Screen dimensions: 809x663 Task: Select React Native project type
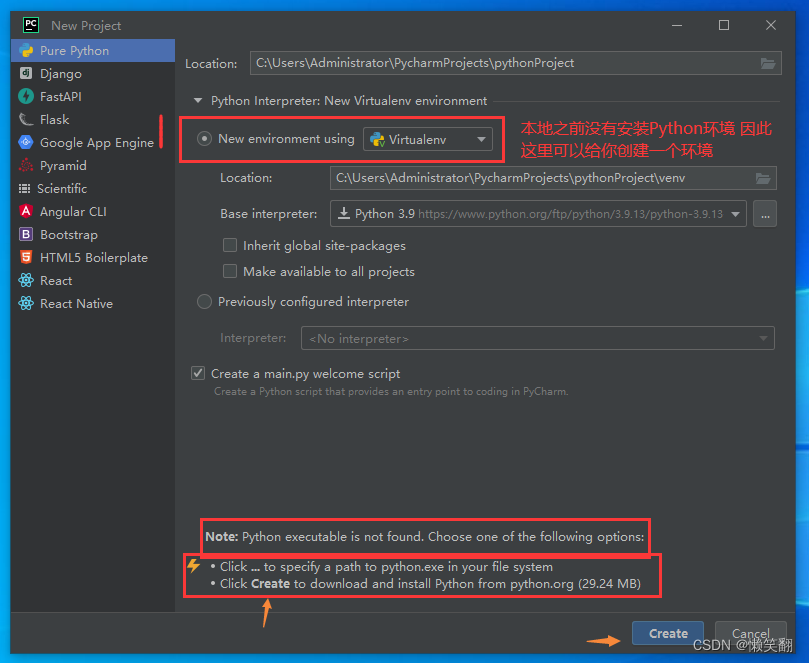(x=93, y=303)
